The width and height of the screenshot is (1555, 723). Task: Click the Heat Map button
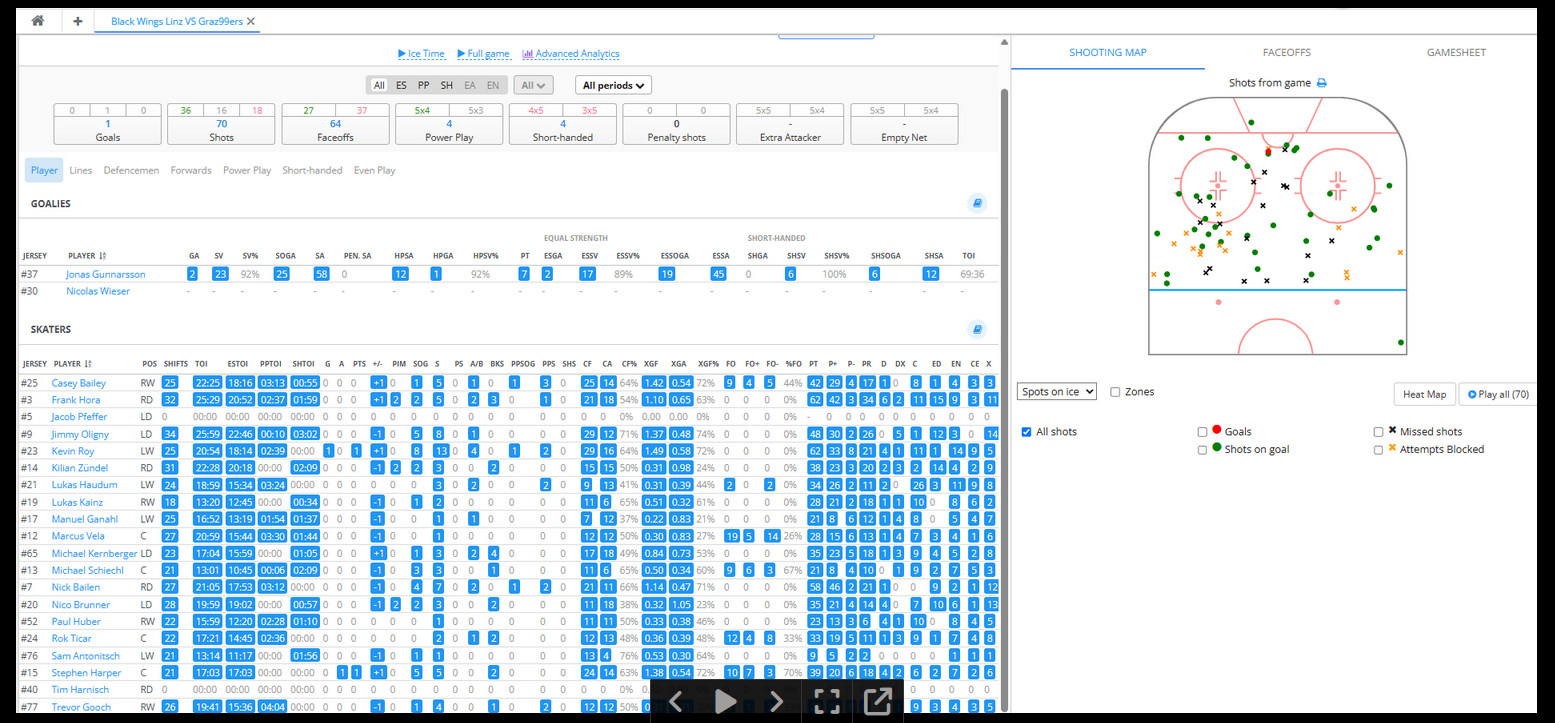coord(1424,394)
